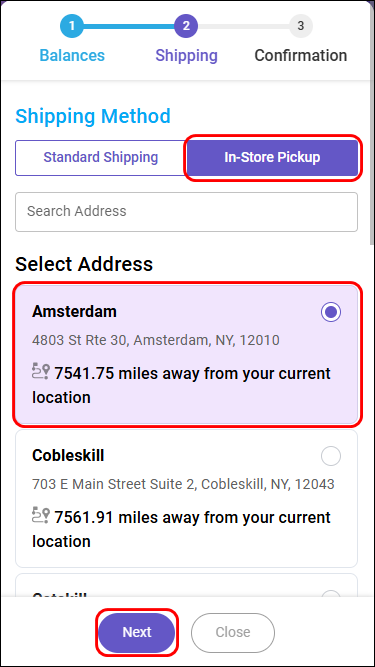The image size is (375, 667).
Task: Open the Confirmation step label
Action: coord(301,55)
